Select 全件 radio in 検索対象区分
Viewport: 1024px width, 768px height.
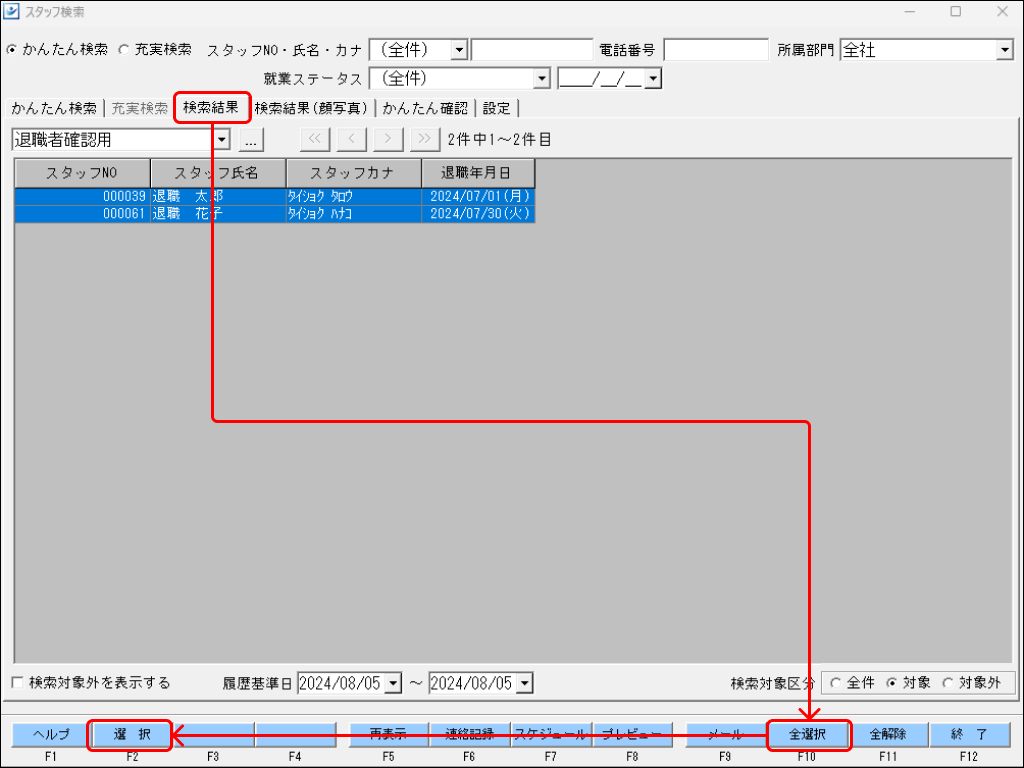pyautogui.click(x=835, y=683)
